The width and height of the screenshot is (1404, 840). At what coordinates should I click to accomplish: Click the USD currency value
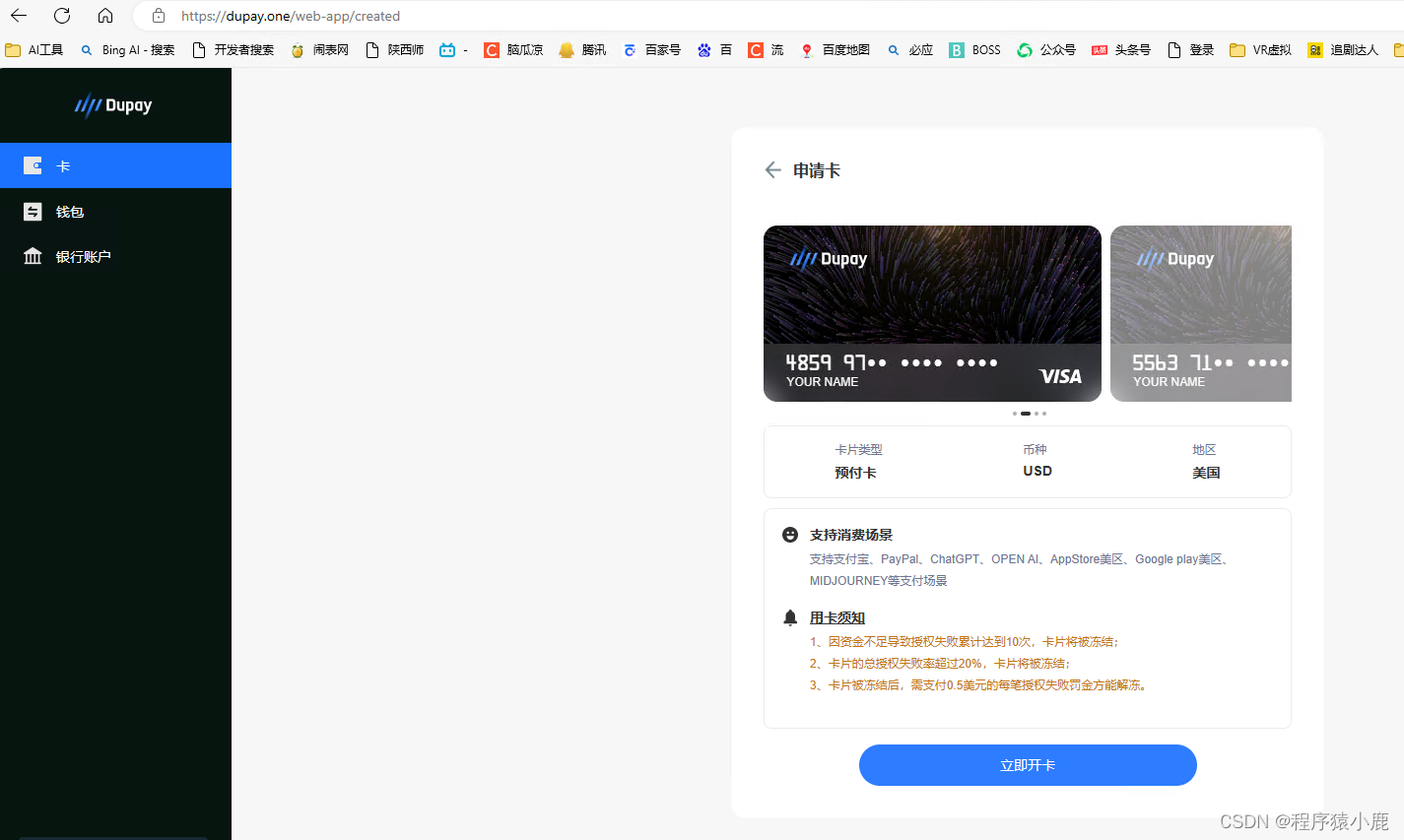1037,471
